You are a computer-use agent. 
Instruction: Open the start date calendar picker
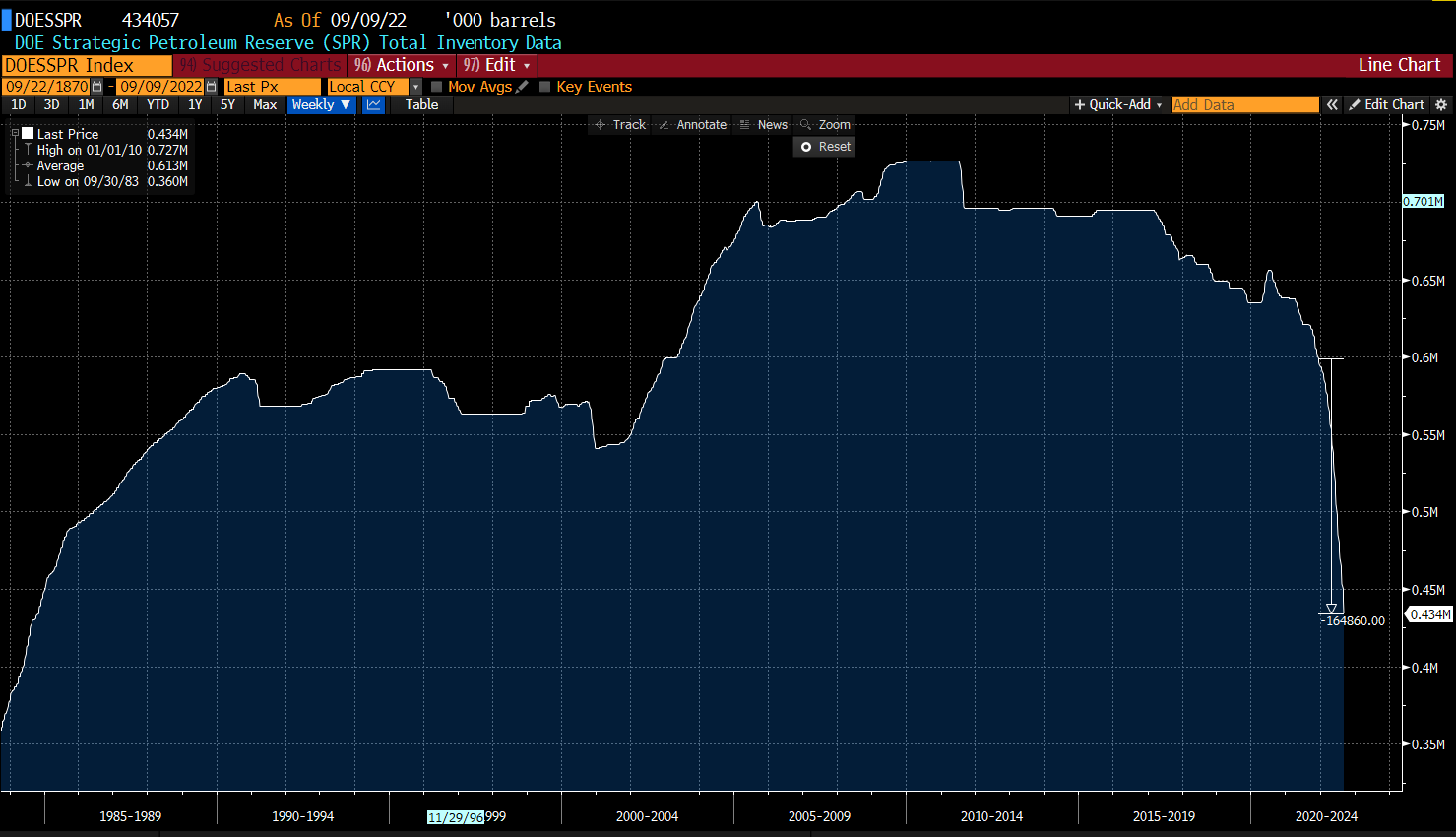point(96,87)
